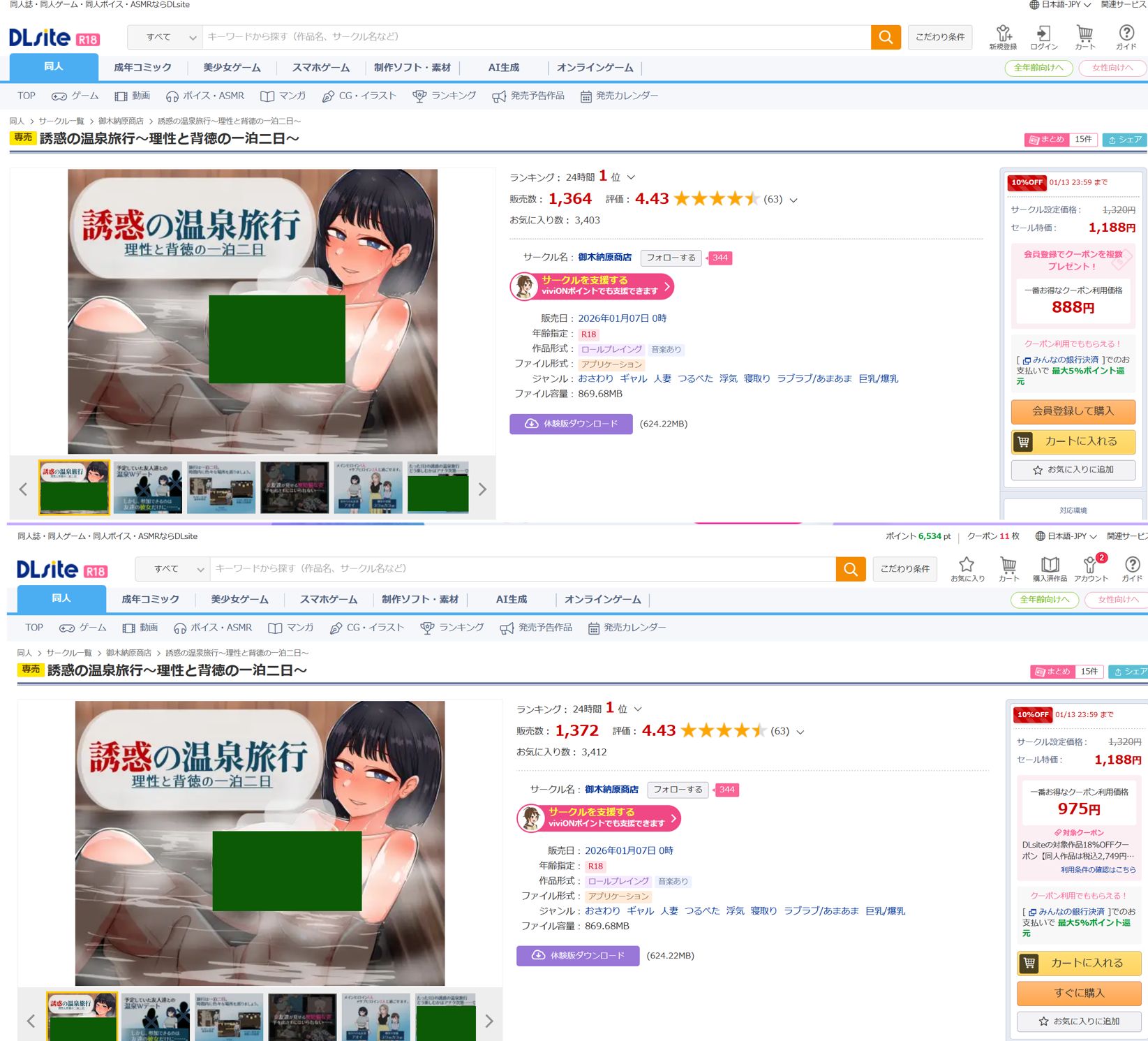Click お気に入りに追加 on the logged-out page
Image resolution: width=1148 pixels, height=1041 pixels.
point(1073,470)
